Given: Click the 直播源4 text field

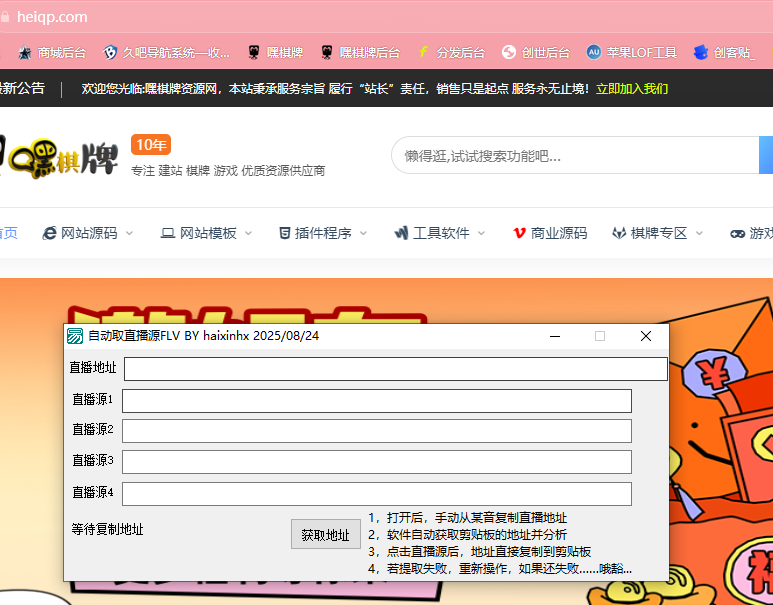Looking at the screenshot, I should 377,494.
